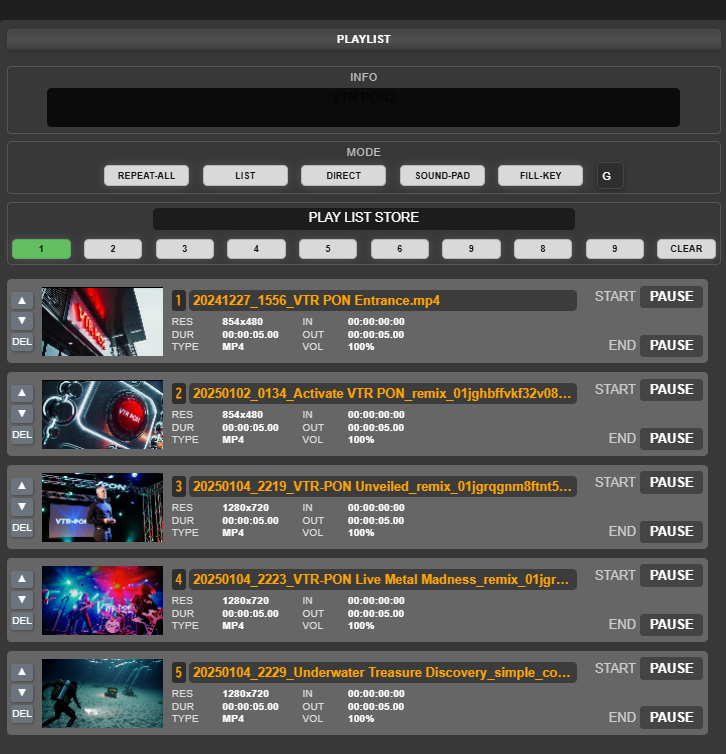This screenshot has height=754, width=726.
Task: Select the Underwater Treasure Discovery thumbnail
Action: [102, 693]
